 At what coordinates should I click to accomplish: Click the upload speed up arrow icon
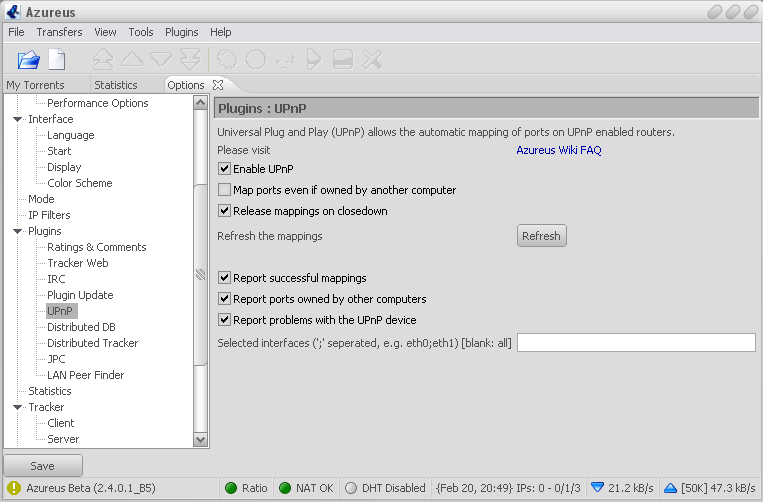671,487
